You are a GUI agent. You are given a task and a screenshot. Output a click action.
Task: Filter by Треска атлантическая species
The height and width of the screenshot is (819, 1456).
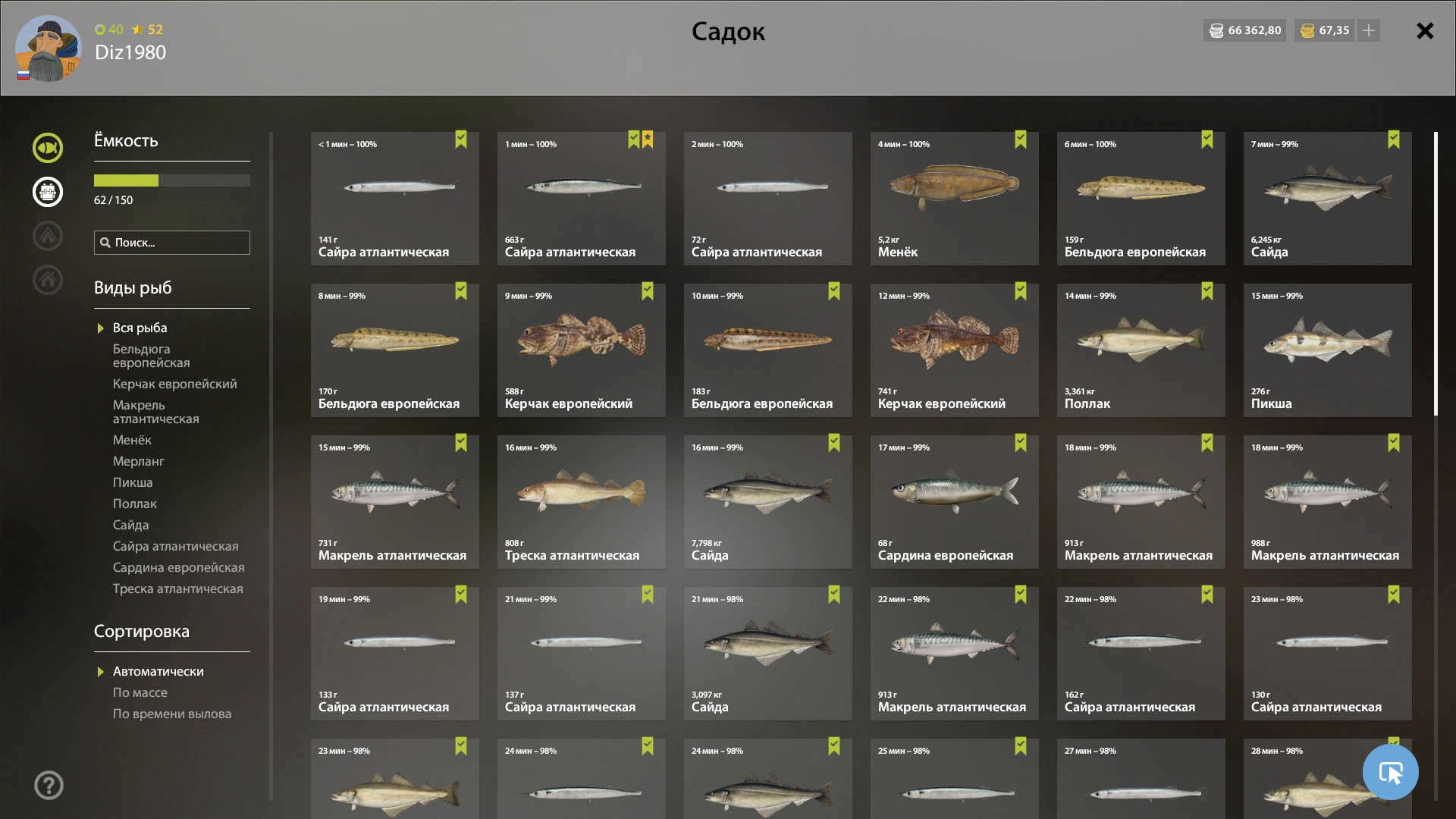coord(178,588)
